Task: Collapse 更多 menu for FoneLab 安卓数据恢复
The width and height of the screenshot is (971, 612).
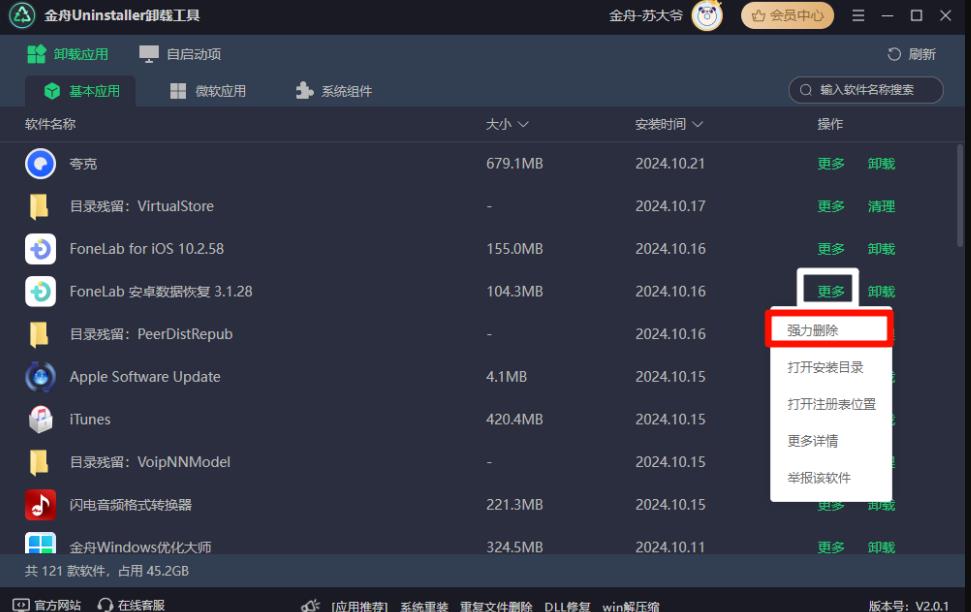Action: tap(830, 292)
